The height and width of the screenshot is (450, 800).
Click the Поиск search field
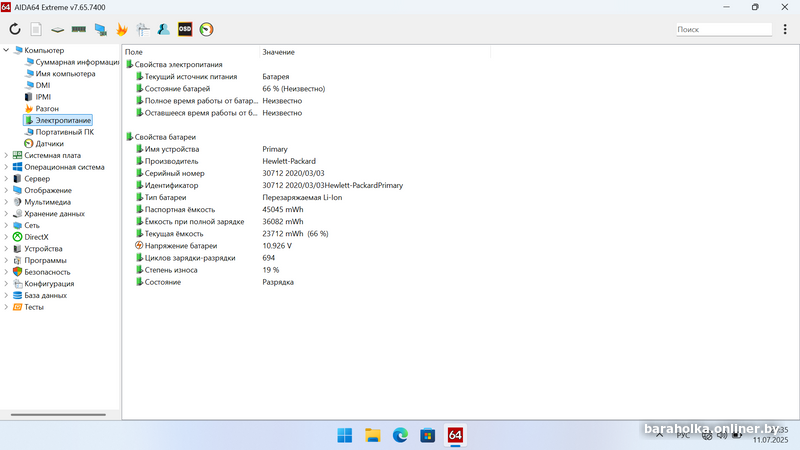coord(723,30)
